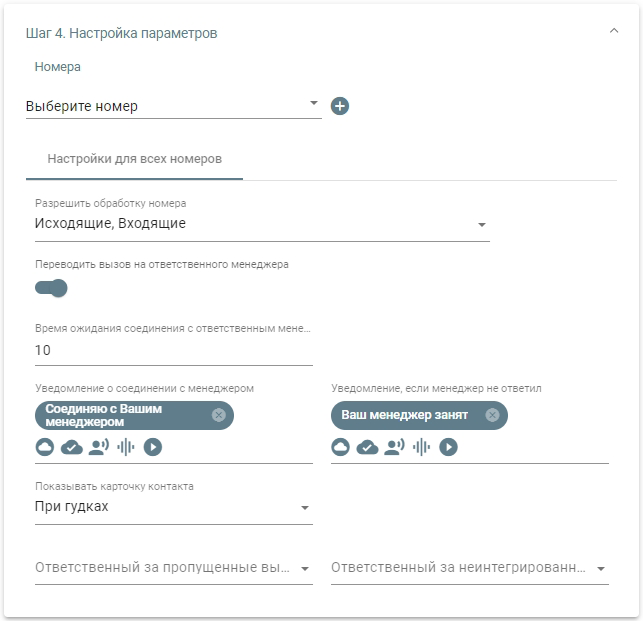Screen dimensions: 643x621
Task: Toggle 'Переводить вызов на ответственного менеджера' switch
Action: (51, 288)
